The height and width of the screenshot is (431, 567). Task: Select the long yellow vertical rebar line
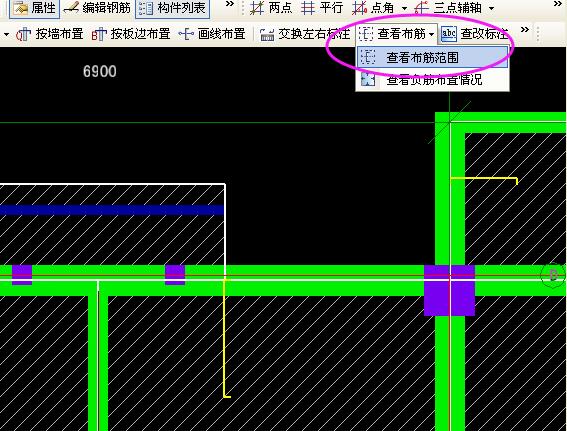(225, 338)
